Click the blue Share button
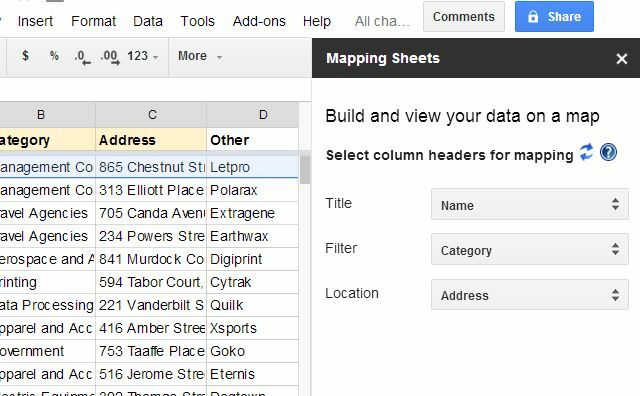The height and width of the screenshot is (396, 640). (x=554, y=17)
